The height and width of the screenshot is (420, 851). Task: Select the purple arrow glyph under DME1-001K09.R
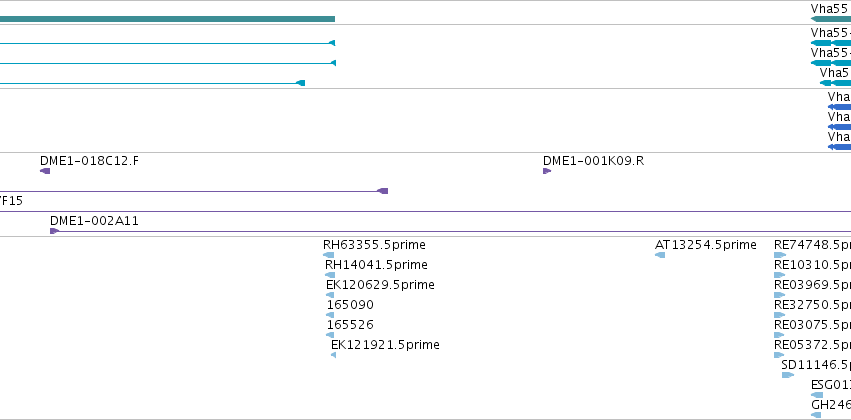pyautogui.click(x=547, y=171)
